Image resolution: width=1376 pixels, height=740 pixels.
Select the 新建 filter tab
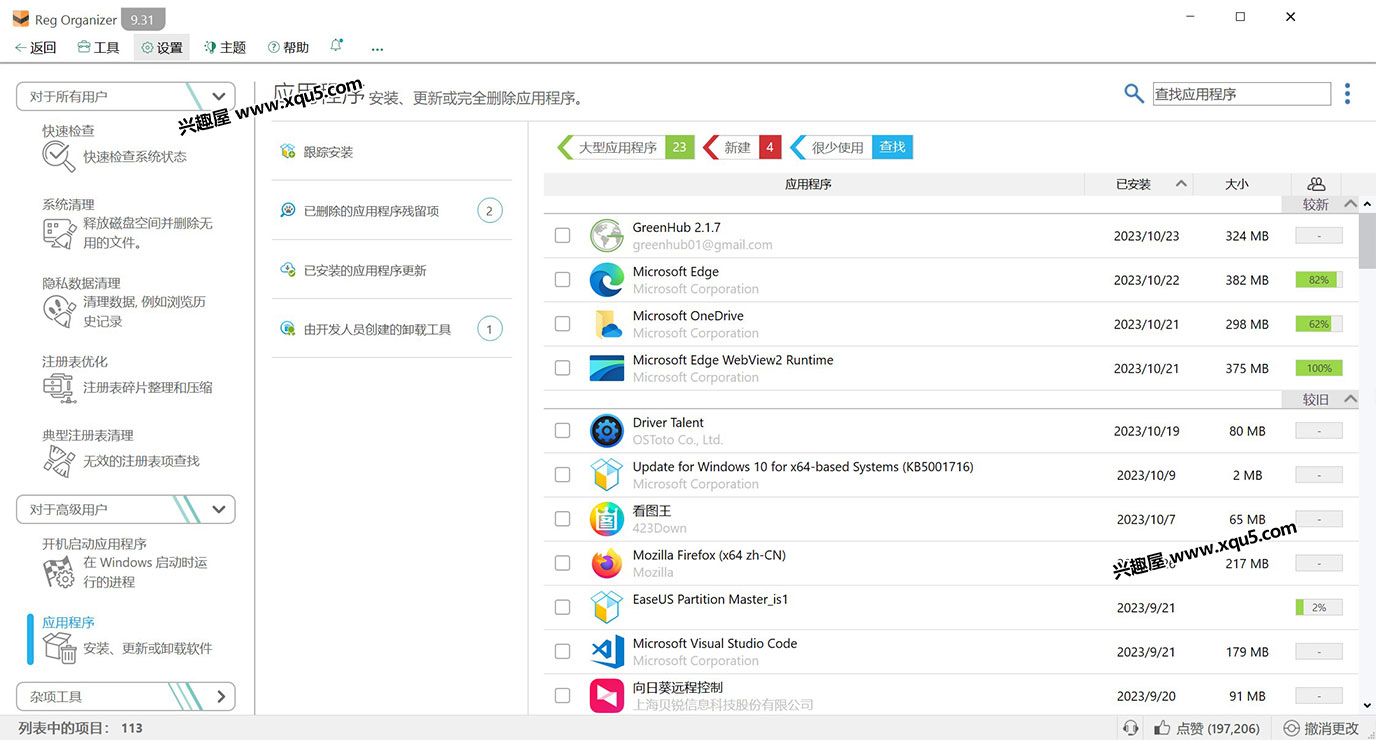pyautogui.click(x=743, y=147)
